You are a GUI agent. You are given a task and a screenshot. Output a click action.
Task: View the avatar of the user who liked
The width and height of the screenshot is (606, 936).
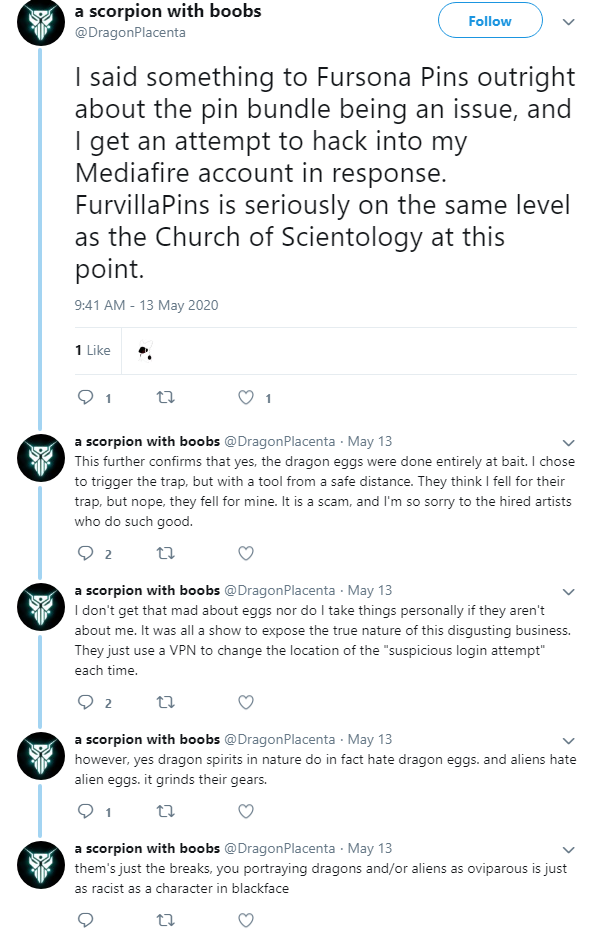pyautogui.click(x=144, y=351)
